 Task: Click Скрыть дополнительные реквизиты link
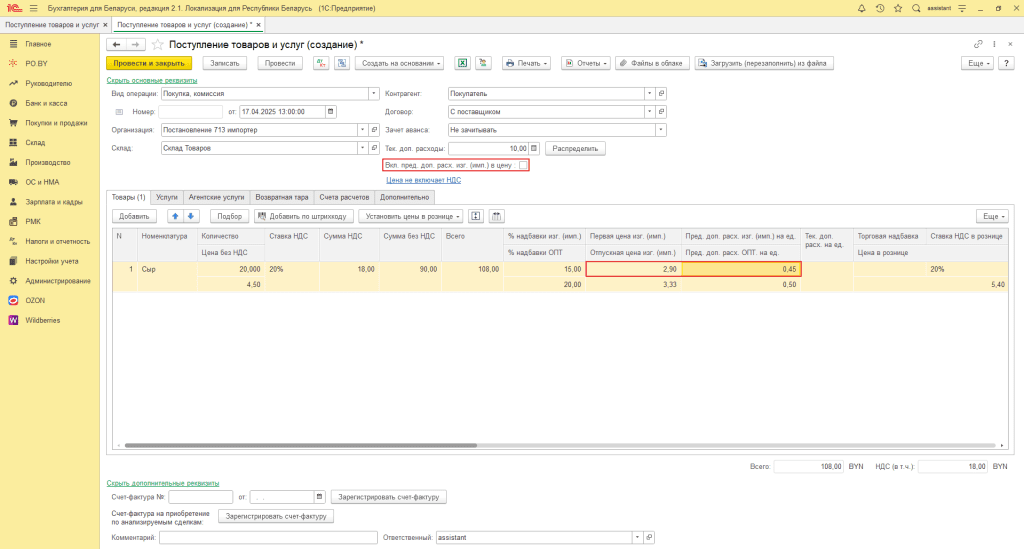[163, 483]
